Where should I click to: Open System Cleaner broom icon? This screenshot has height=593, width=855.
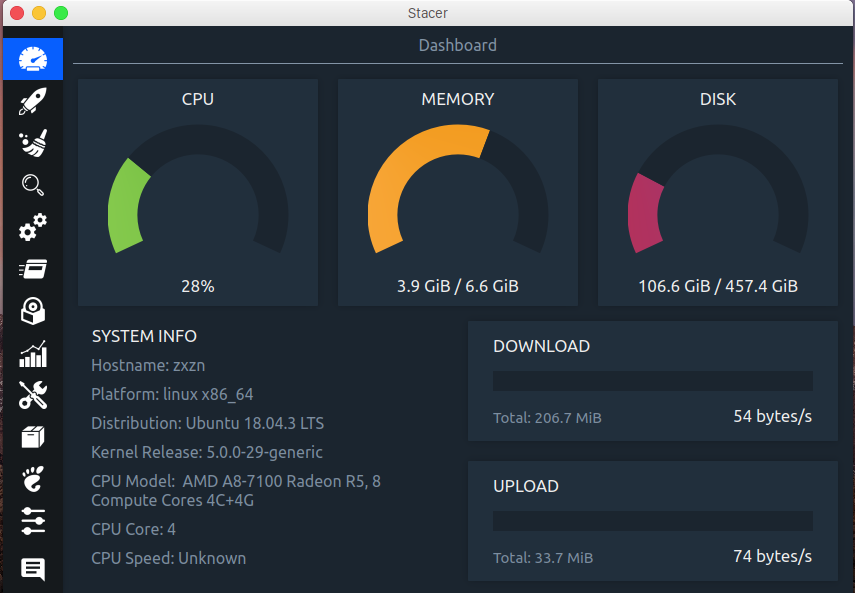pyautogui.click(x=33, y=143)
